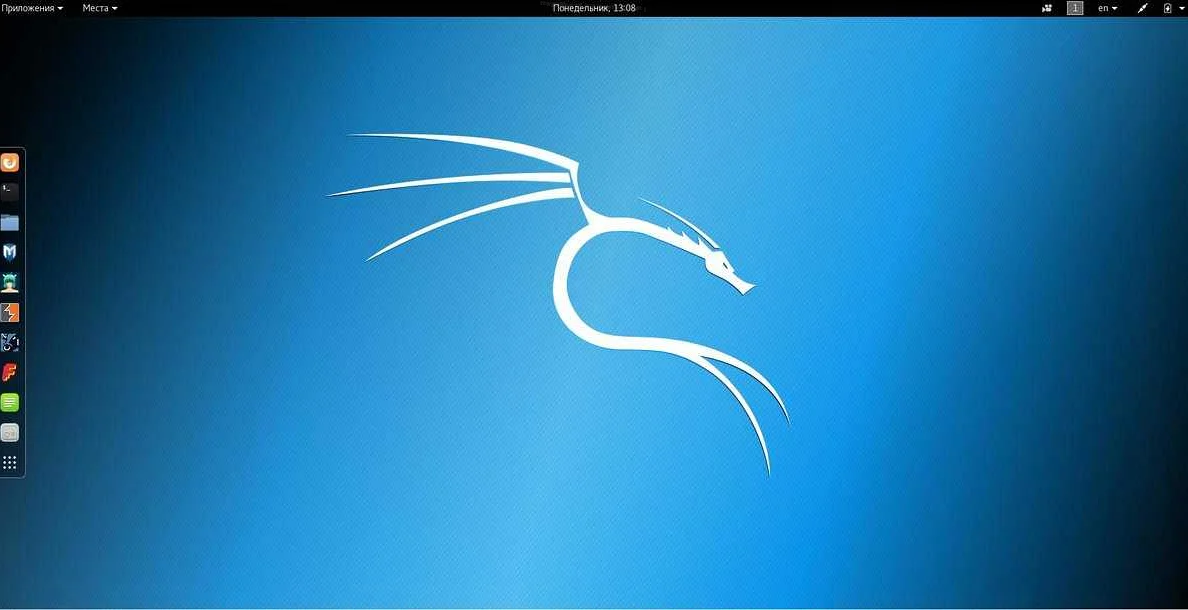Open the grey tweak tool icon in dock
Image resolution: width=1188 pixels, height=610 pixels.
10,433
